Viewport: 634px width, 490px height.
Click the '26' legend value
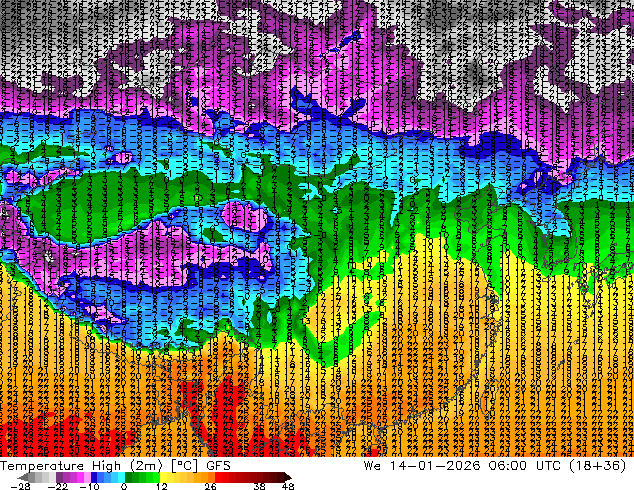pos(210,486)
